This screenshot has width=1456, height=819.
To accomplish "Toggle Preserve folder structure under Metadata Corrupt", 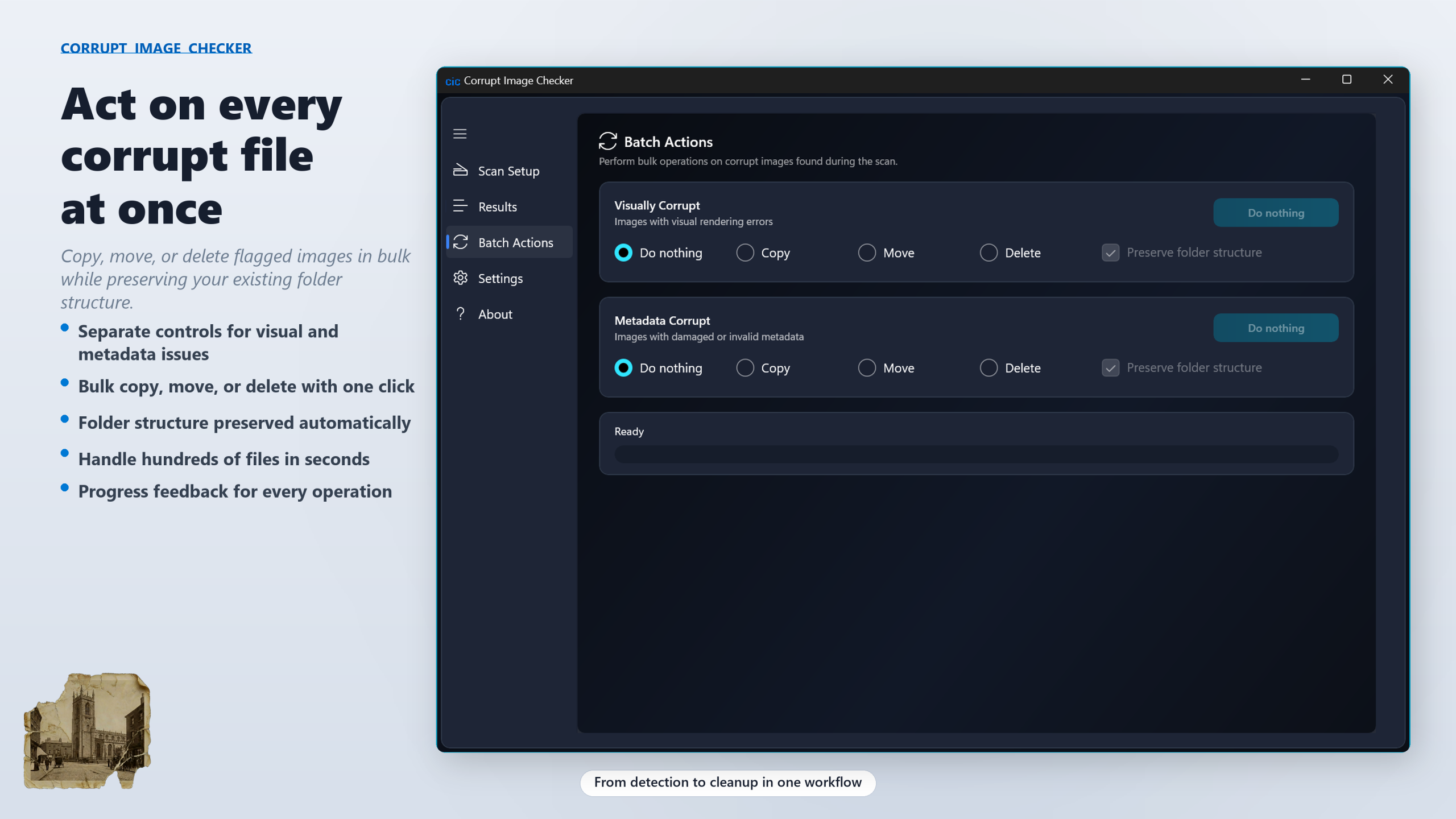I will click(1111, 367).
